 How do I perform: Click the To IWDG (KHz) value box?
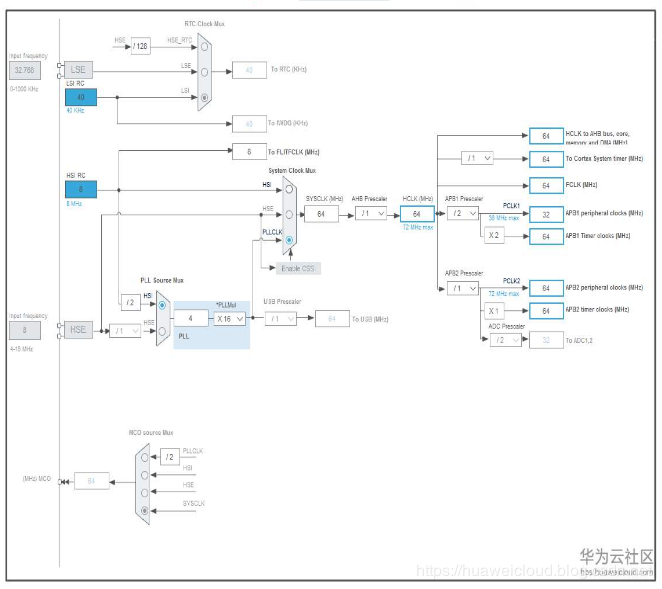coord(249,124)
